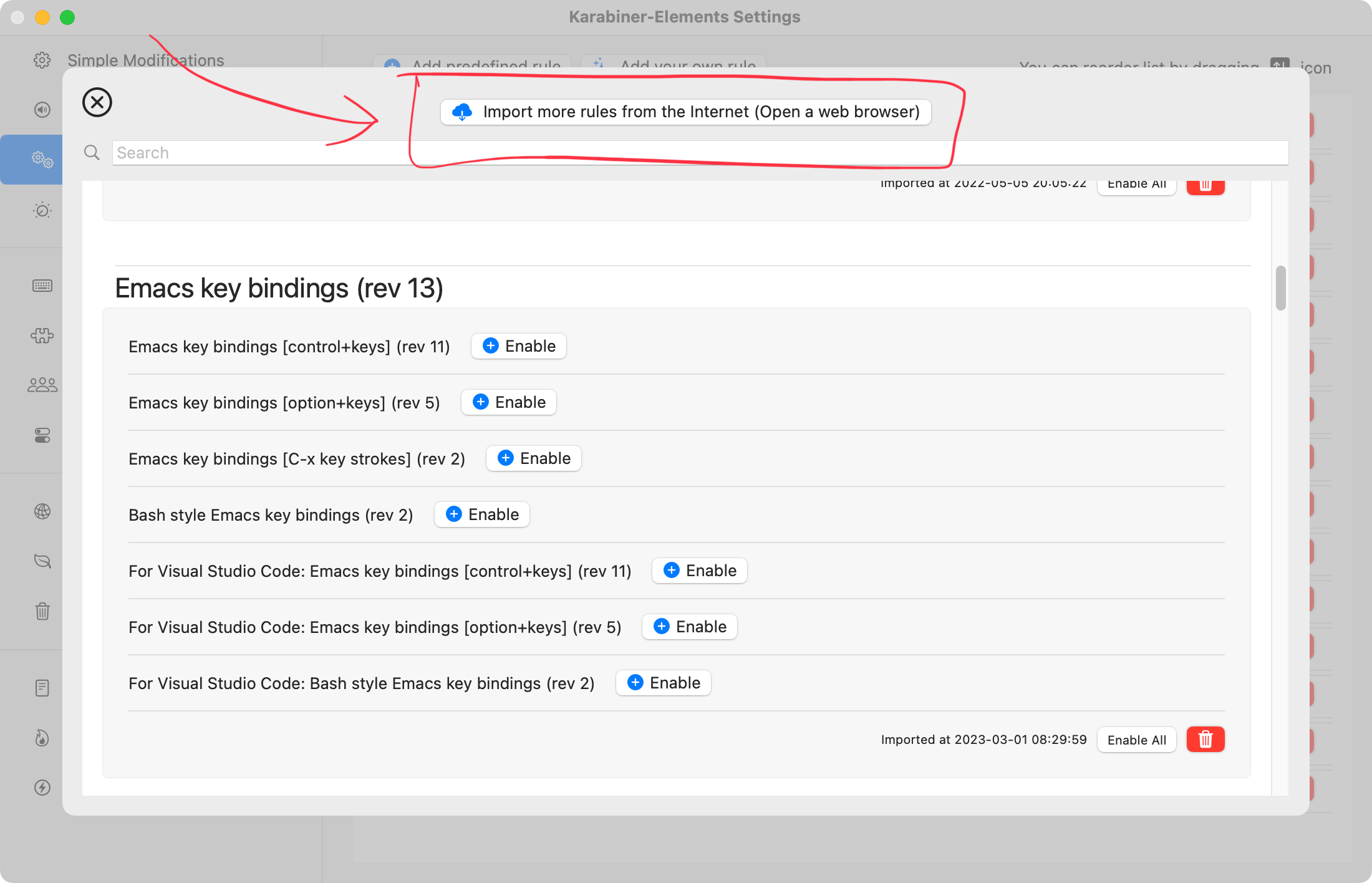Open the UI toggle-switch sidebar icon
Image resolution: width=1372 pixels, height=883 pixels.
[42, 435]
